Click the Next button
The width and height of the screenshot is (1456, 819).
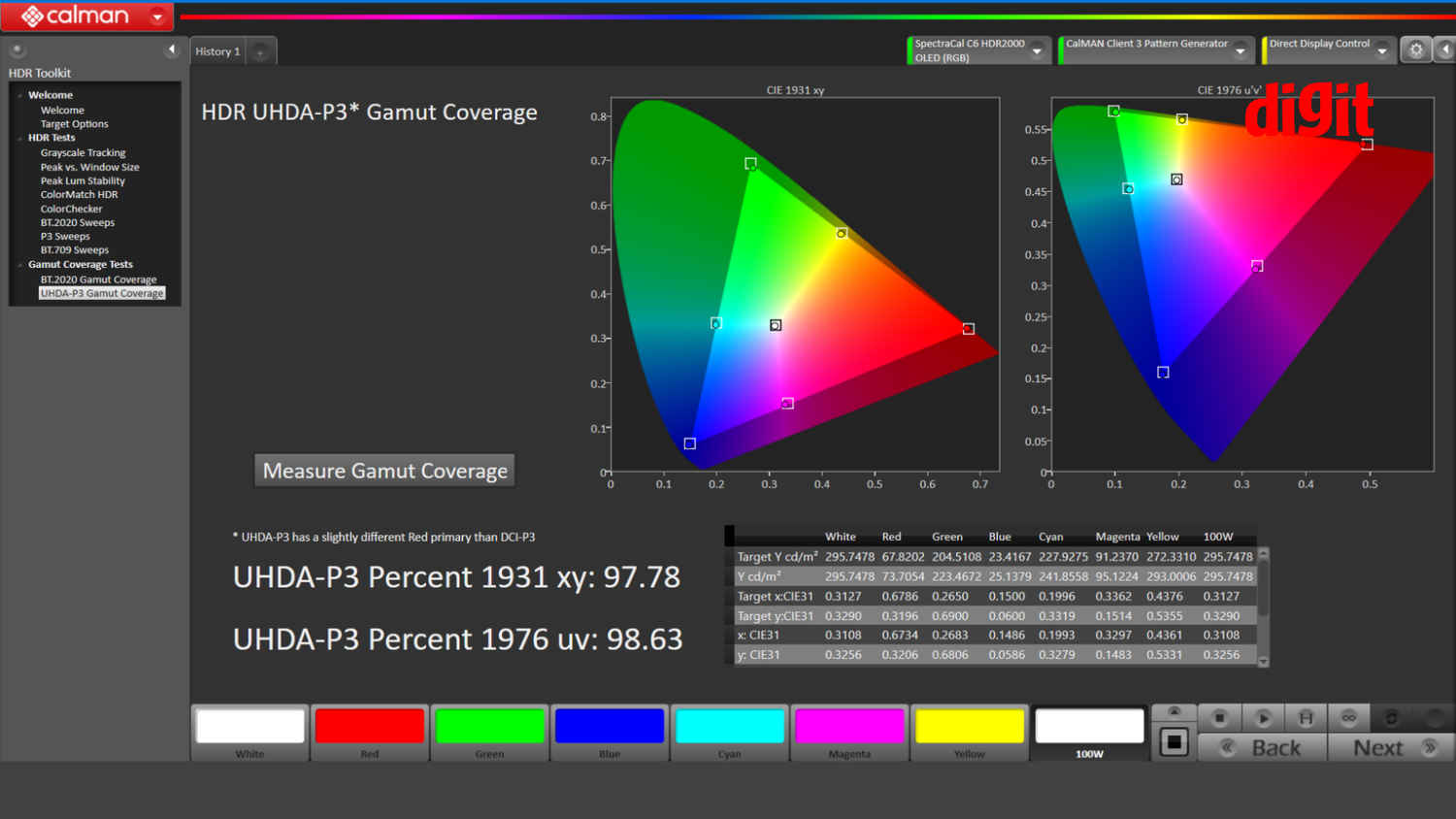(x=1390, y=747)
